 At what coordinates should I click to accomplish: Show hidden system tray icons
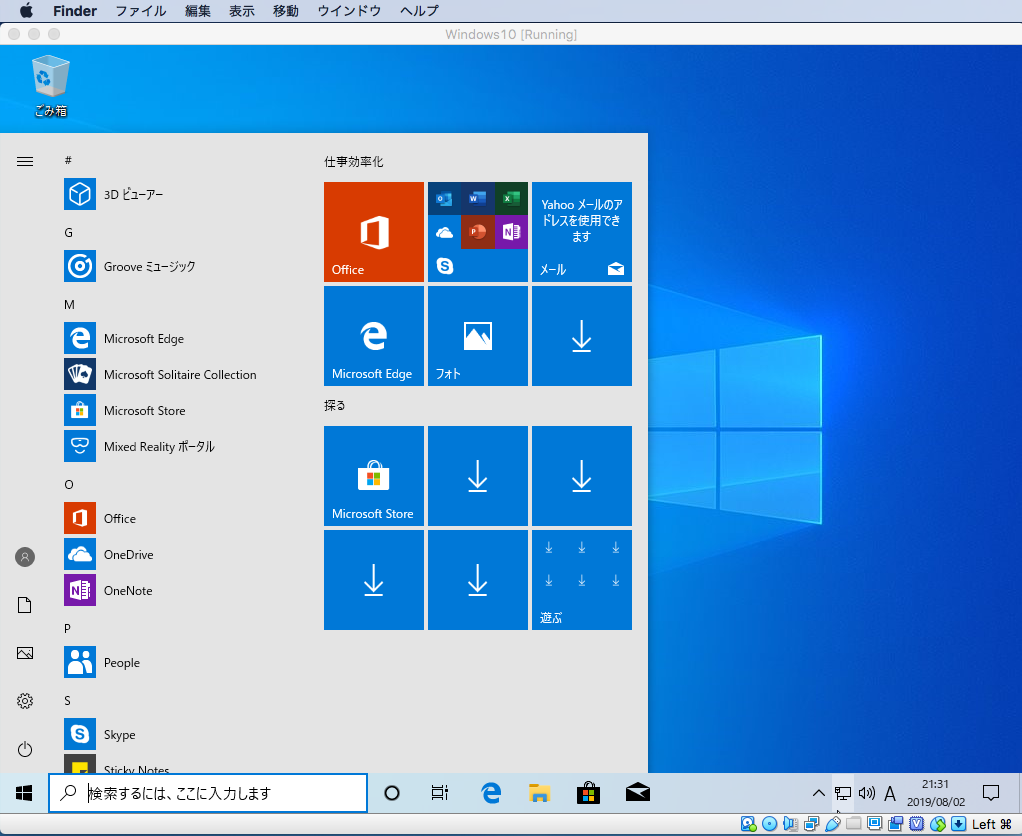(x=819, y=793)
